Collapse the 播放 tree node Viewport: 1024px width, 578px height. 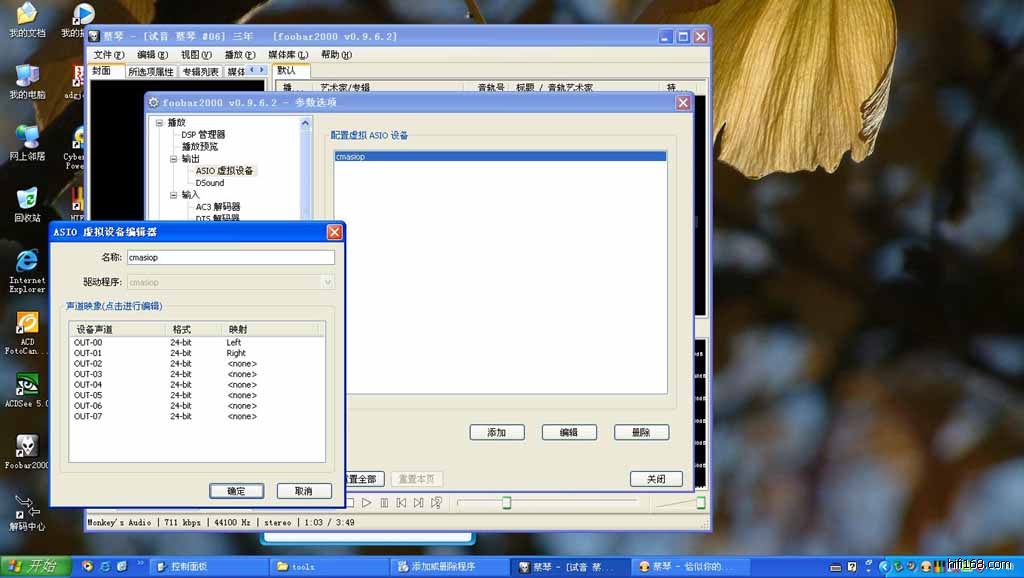[158, 123]
